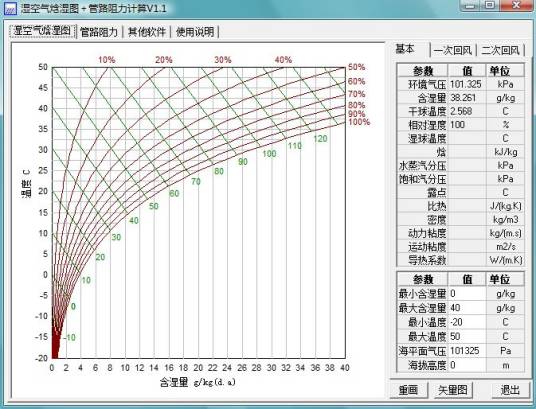
Task: Click the 动力粘度 parameter label
Action: pos(427,233)
